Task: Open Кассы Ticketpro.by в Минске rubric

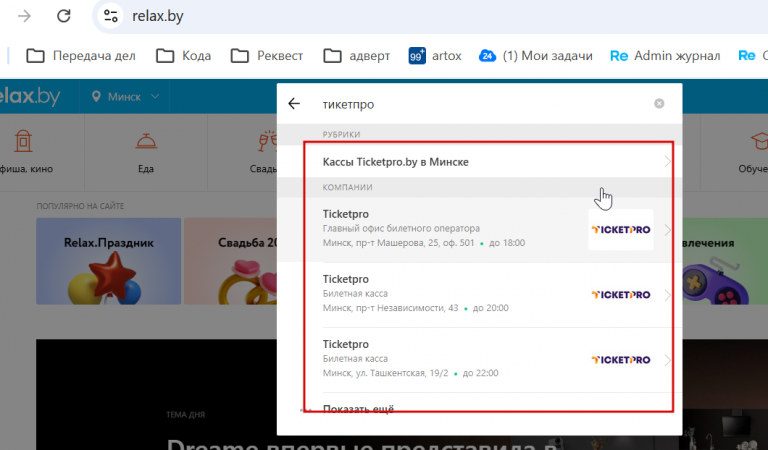Action: pos(479,162)
